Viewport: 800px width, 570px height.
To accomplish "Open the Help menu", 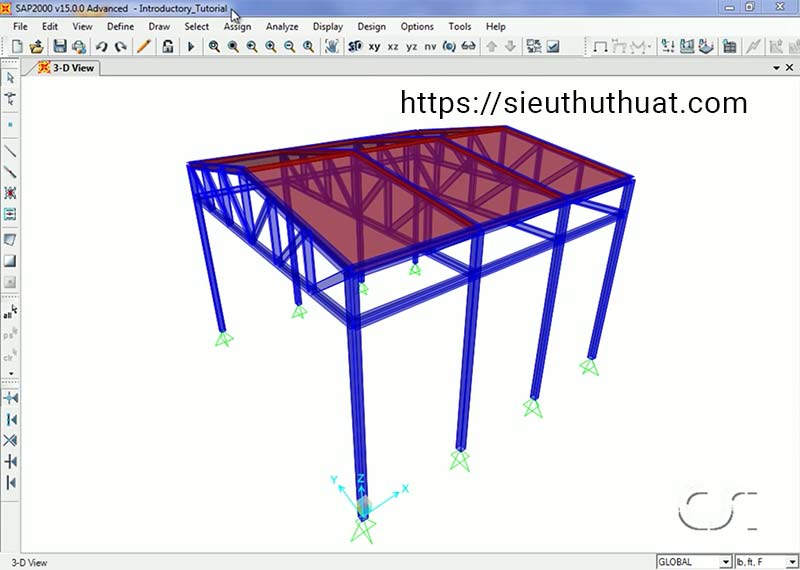I will (x=495, y=27).
